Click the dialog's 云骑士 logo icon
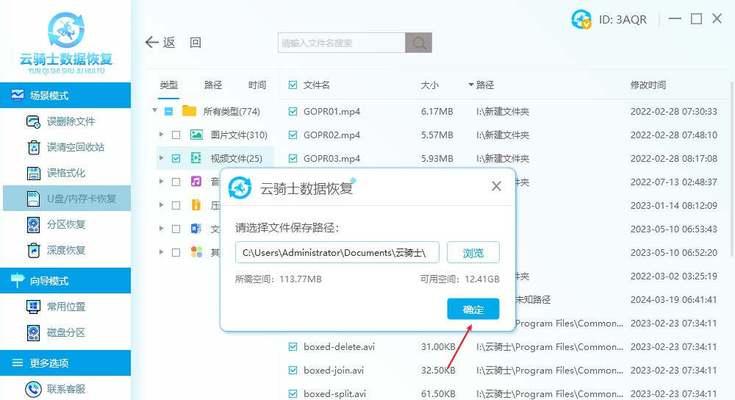Screen dimensions: 735x400 pos(240,188)
